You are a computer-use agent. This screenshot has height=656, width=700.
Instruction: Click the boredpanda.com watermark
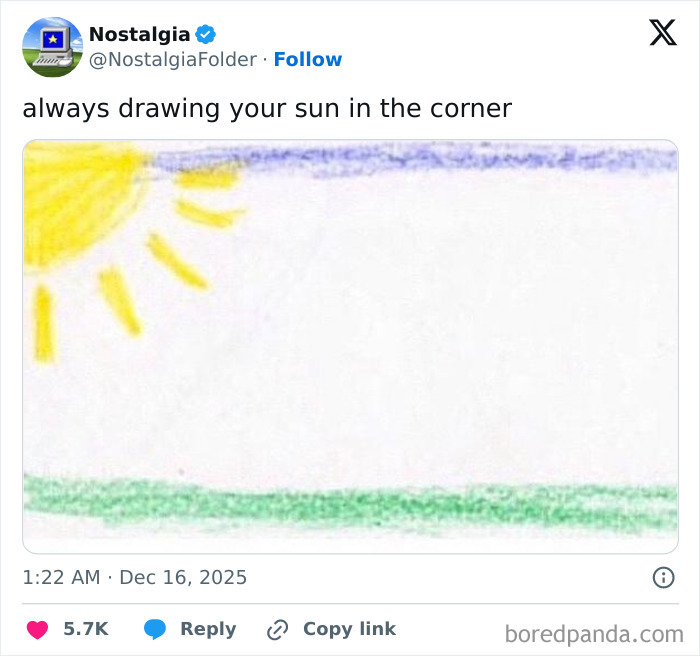point(594,633)
